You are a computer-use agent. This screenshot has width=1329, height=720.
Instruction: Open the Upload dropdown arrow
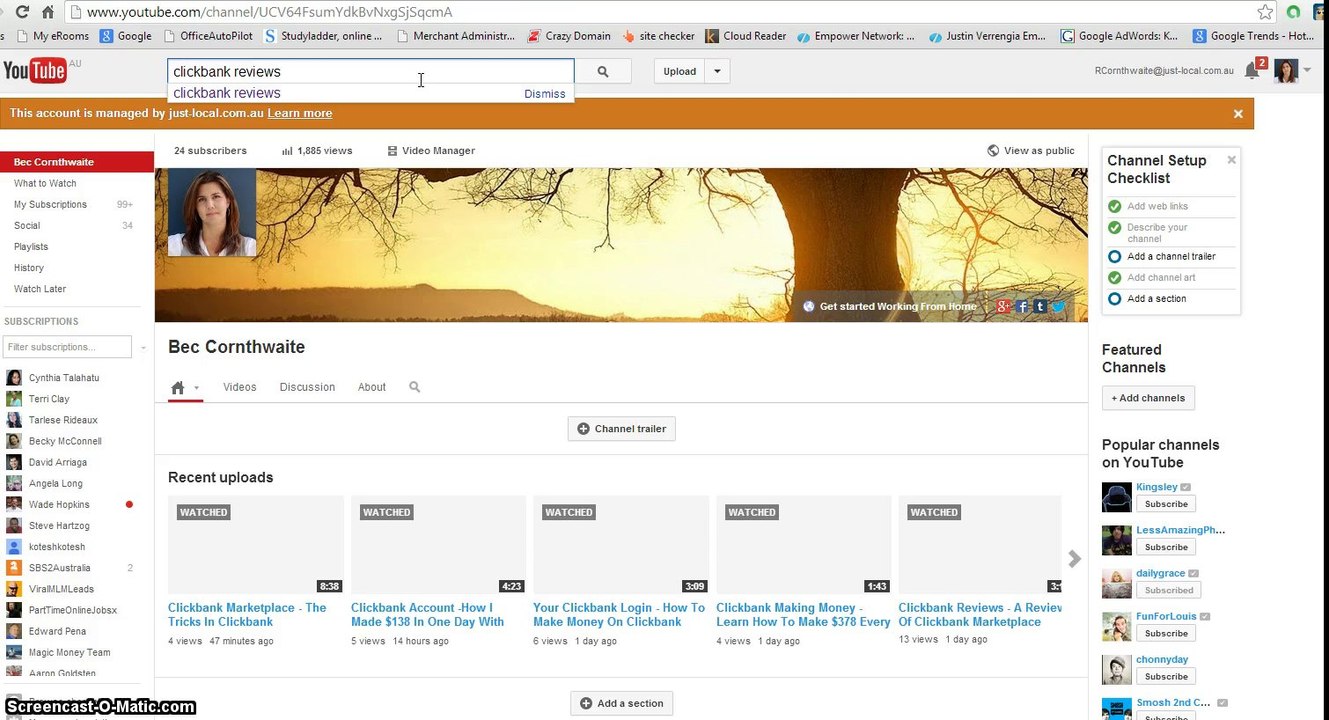pos(717,71)
